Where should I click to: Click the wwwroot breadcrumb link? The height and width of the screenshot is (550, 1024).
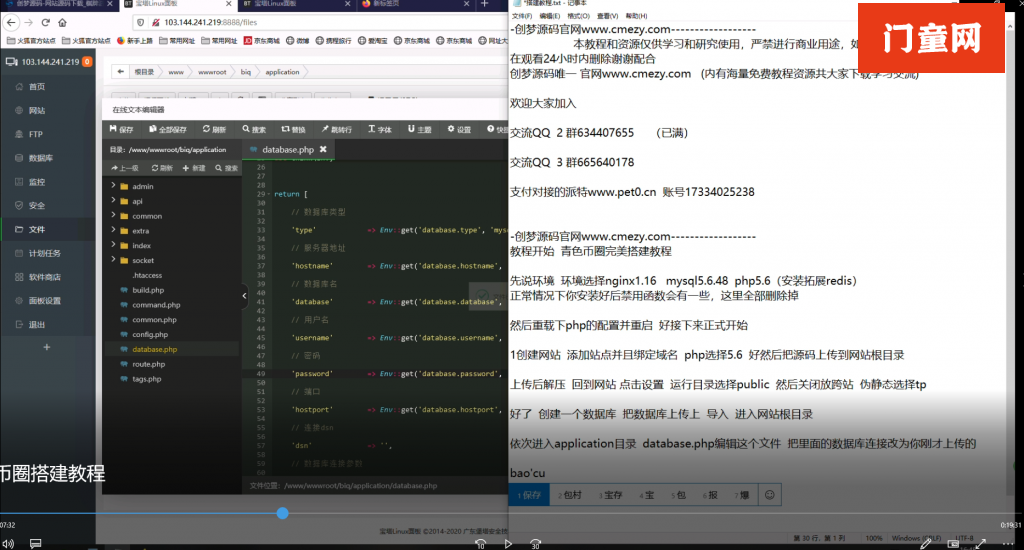coord(211,72)
